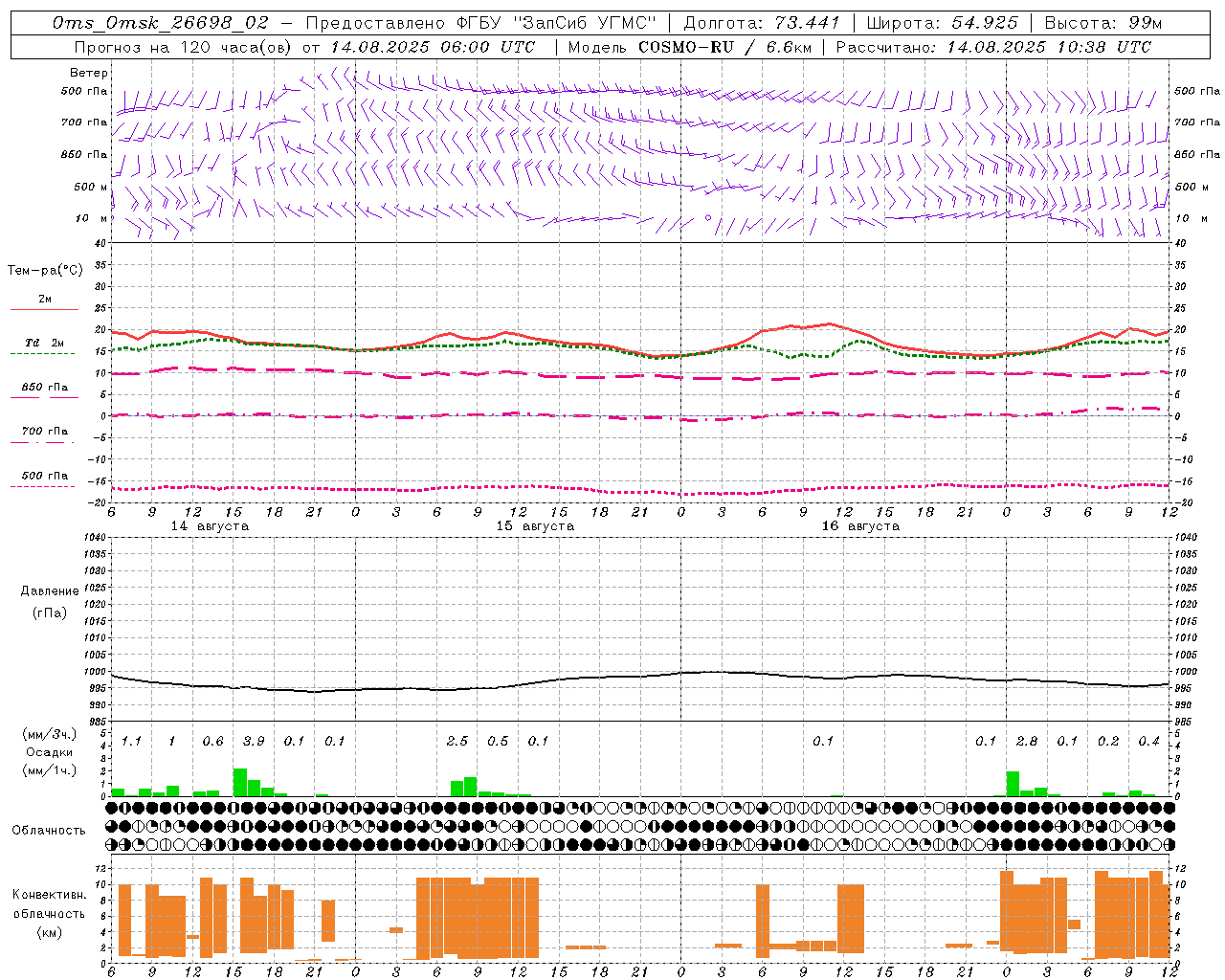Select the 3.9 precipitation amount
Image resolution: width=1225 pixels, height=980 pixels.
254,741
